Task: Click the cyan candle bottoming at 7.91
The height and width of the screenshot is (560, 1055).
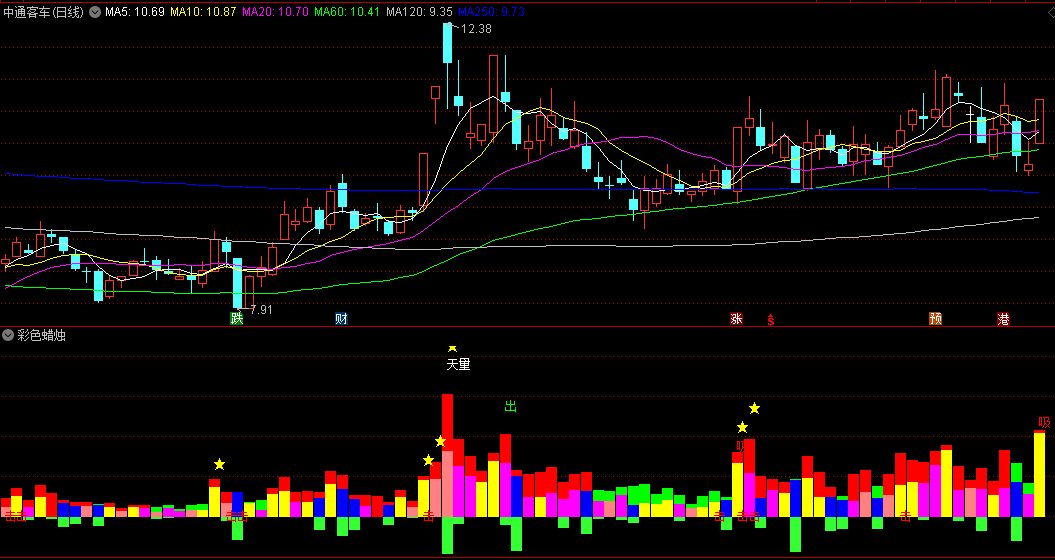Action: [238, 283]
